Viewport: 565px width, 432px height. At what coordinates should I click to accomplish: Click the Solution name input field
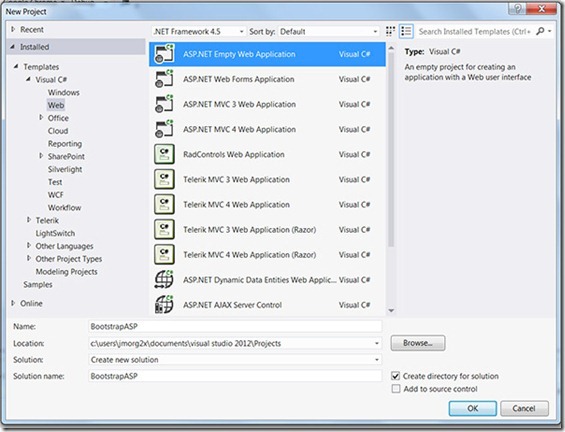click(235, 376)
